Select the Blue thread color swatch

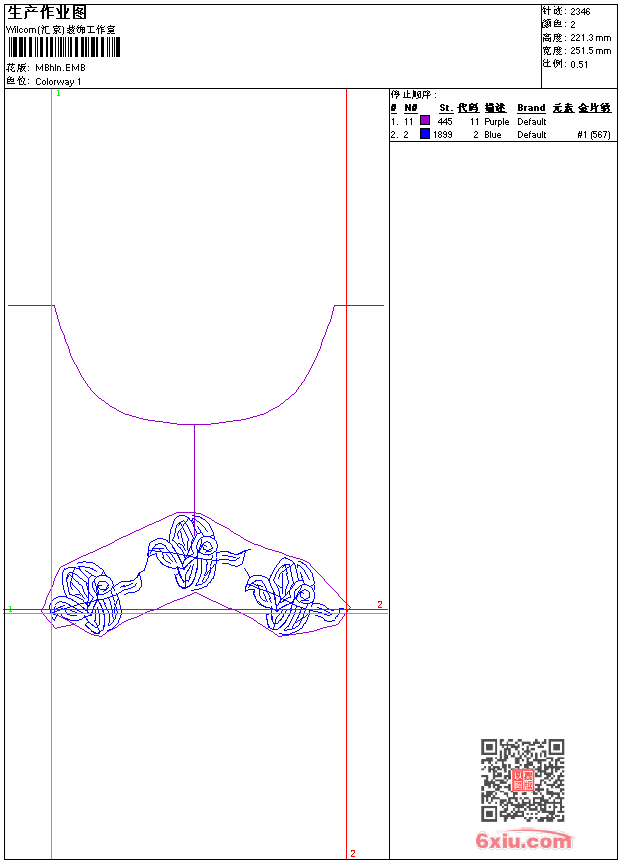point(425,133)
